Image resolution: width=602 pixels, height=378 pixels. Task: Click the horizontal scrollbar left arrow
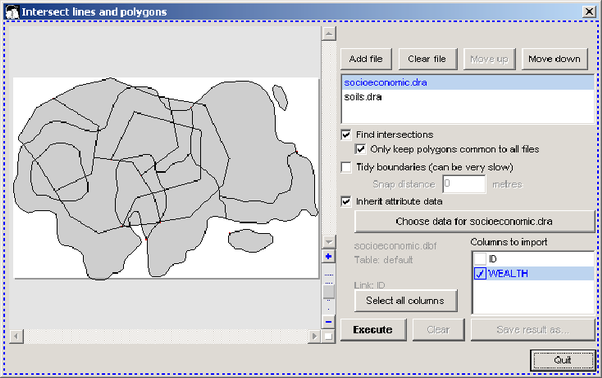[x=16, y=336]
